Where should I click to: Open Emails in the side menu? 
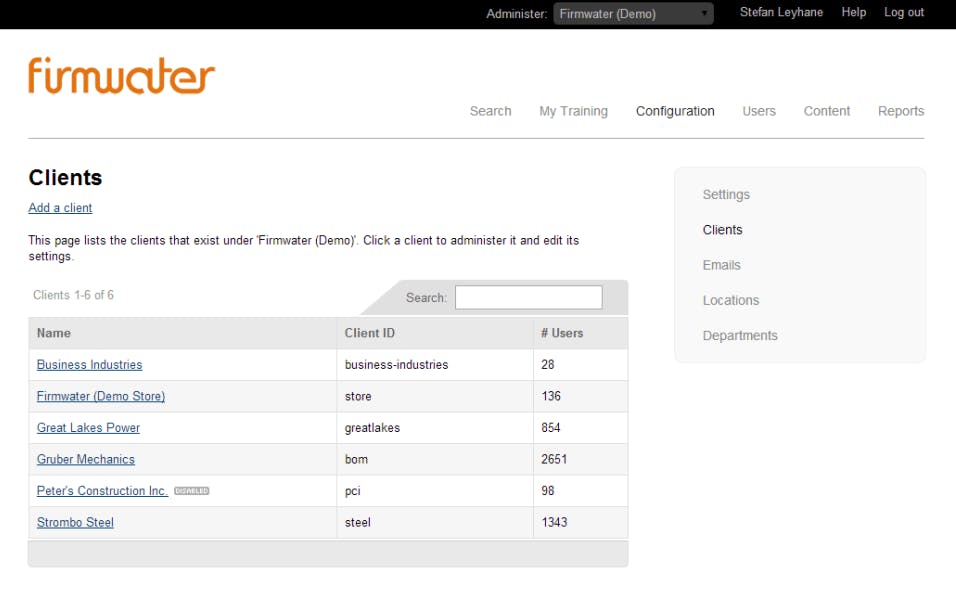(721, 265)
